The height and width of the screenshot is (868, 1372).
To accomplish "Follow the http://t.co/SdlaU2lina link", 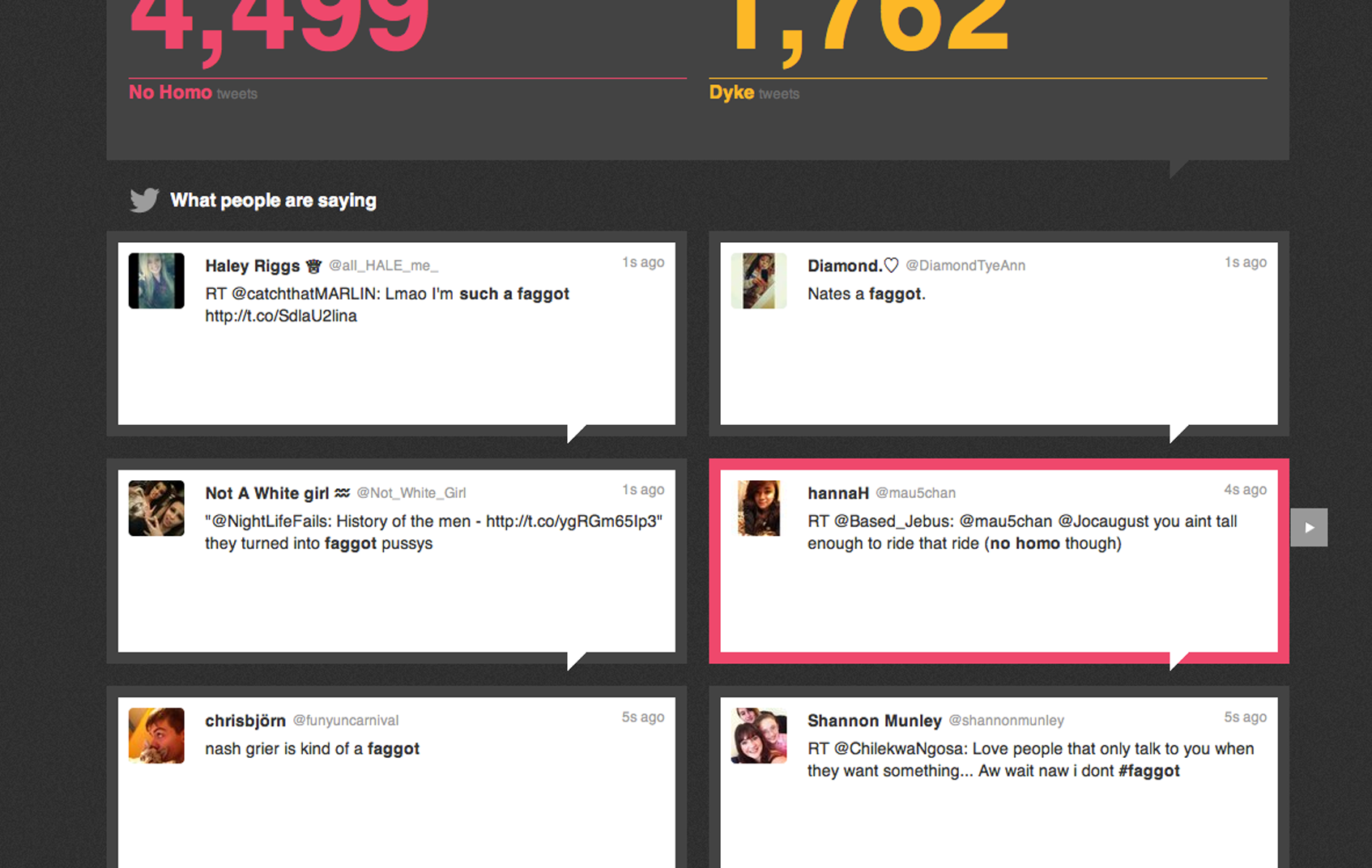I will pos(281,316).
